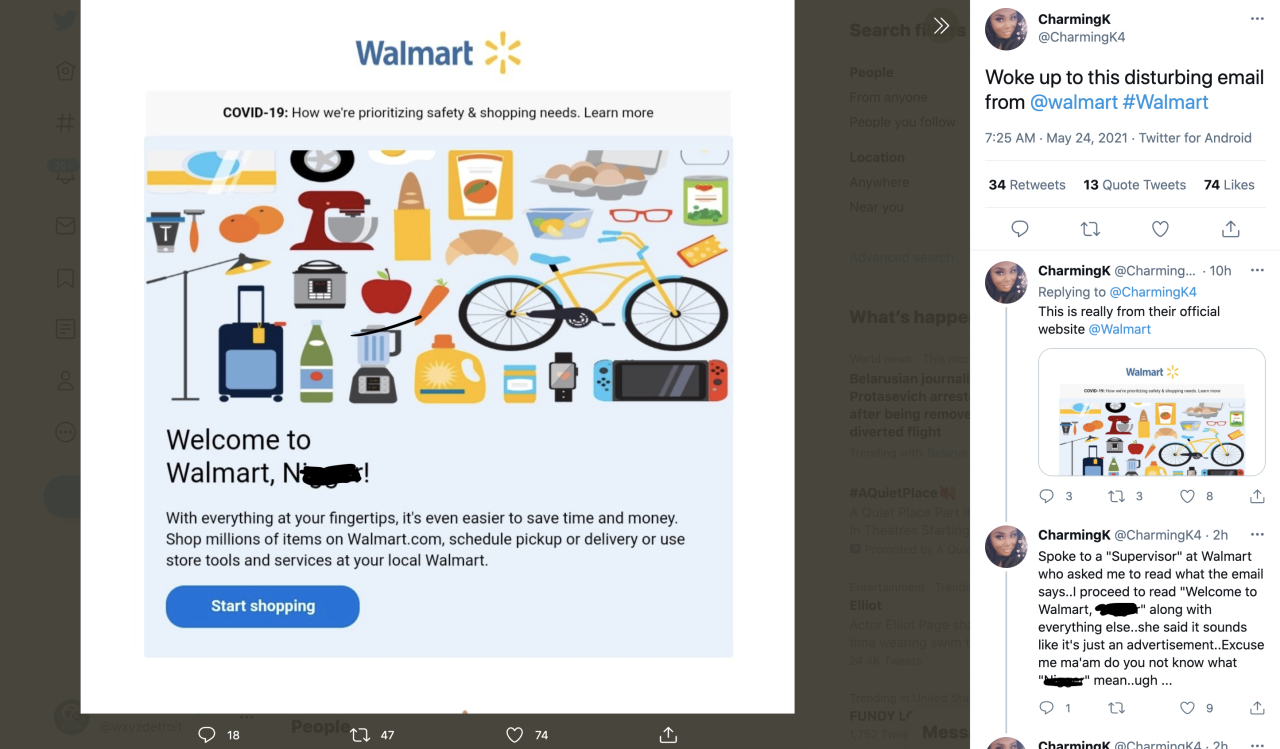Share the main tweet in side panel
The height and width of the screenshot is (749, 1280).
(1231, 229)
